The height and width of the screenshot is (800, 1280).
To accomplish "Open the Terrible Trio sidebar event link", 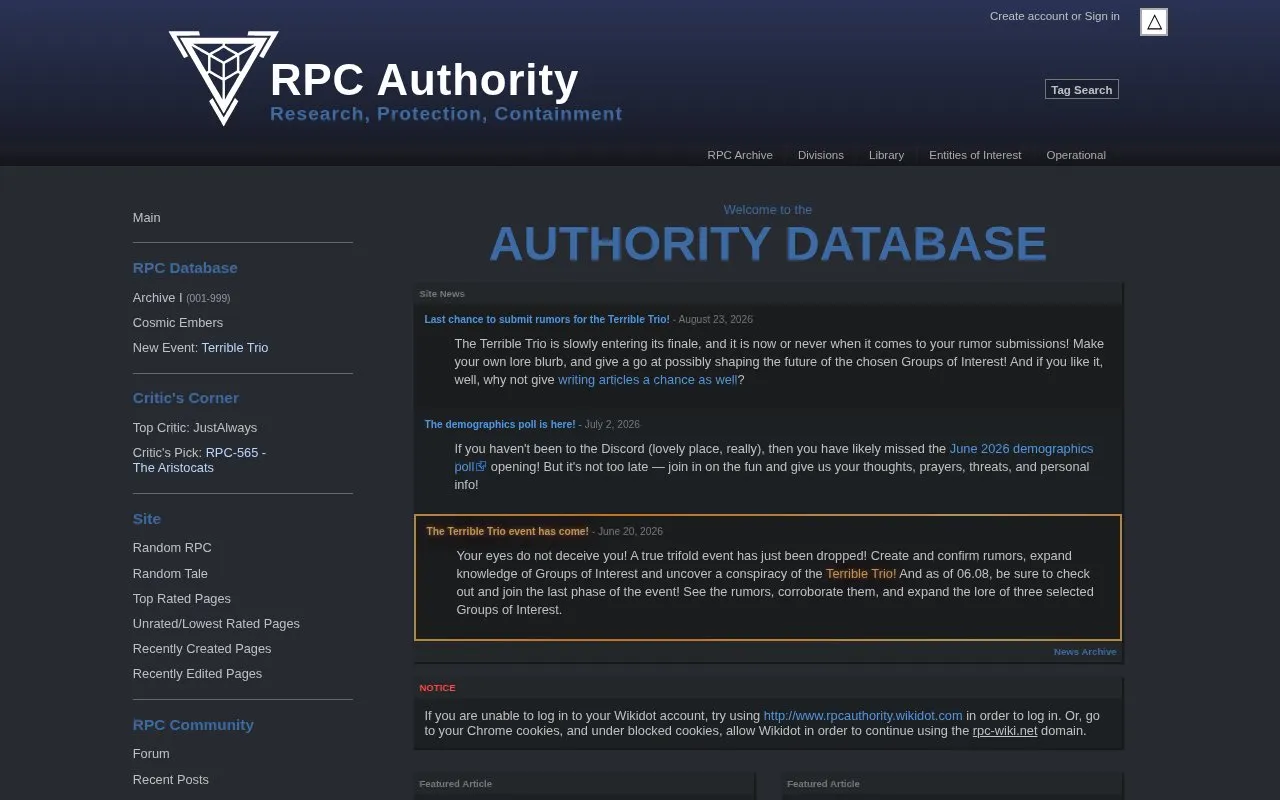I will coord(235,347).
